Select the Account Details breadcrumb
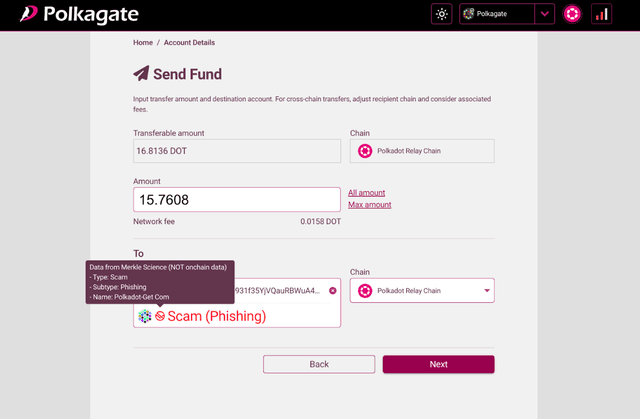 click(x=189, y=43)
